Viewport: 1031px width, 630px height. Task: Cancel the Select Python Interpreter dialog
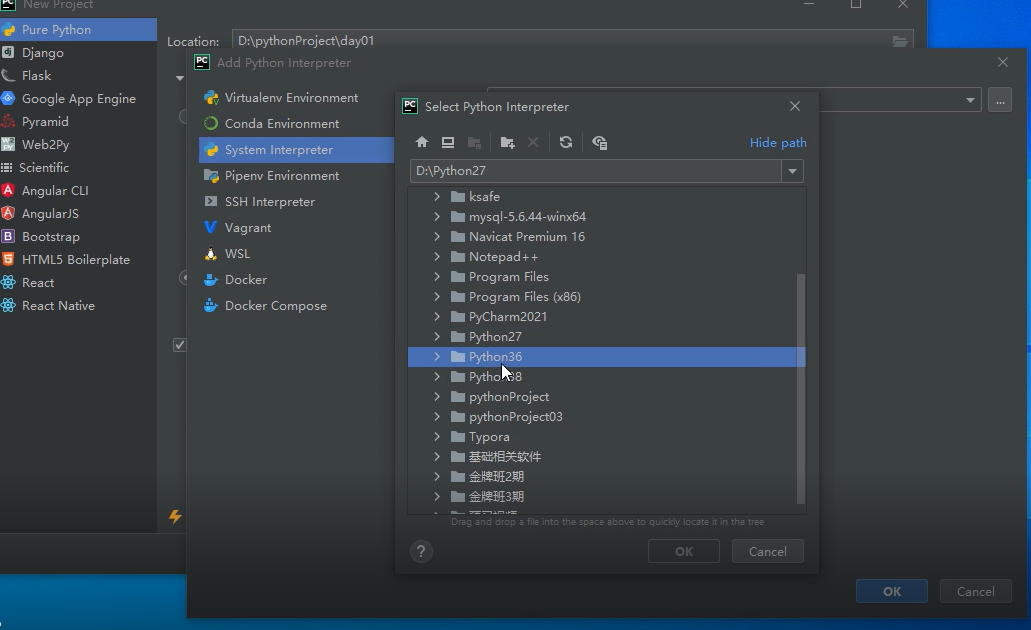click(x=767, y=551)
